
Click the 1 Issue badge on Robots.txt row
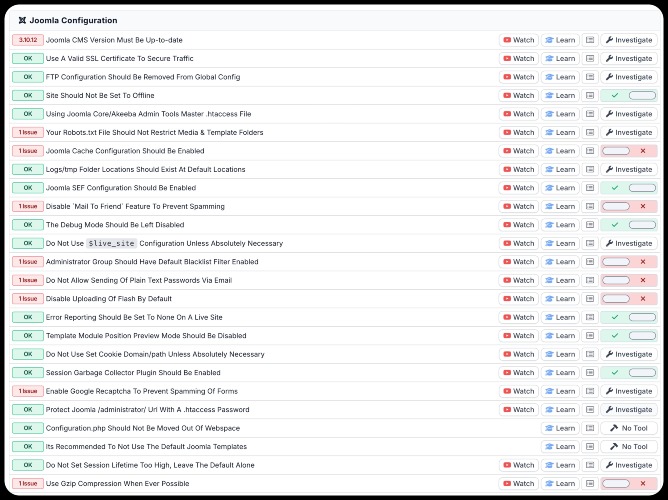[28, 132]
